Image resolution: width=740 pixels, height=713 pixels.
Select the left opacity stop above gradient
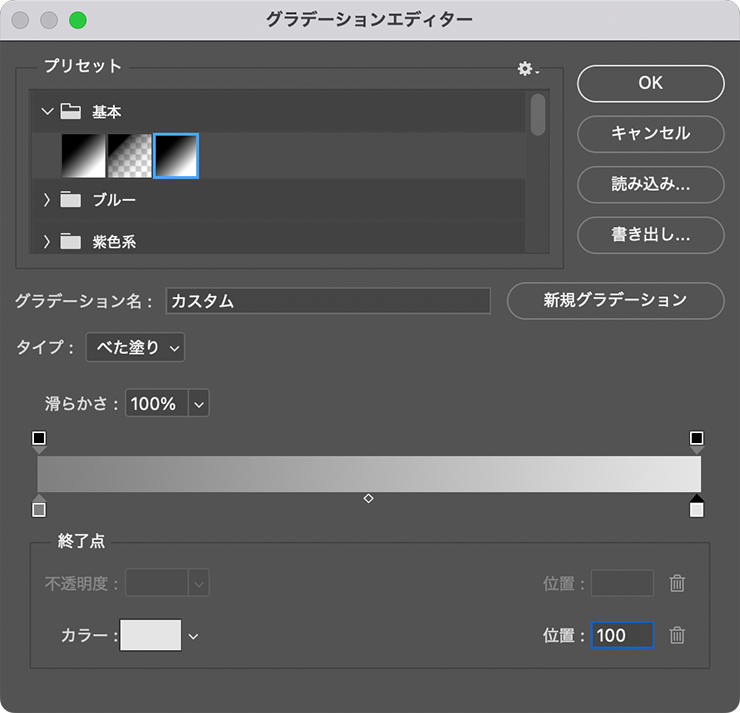[39, 439]
